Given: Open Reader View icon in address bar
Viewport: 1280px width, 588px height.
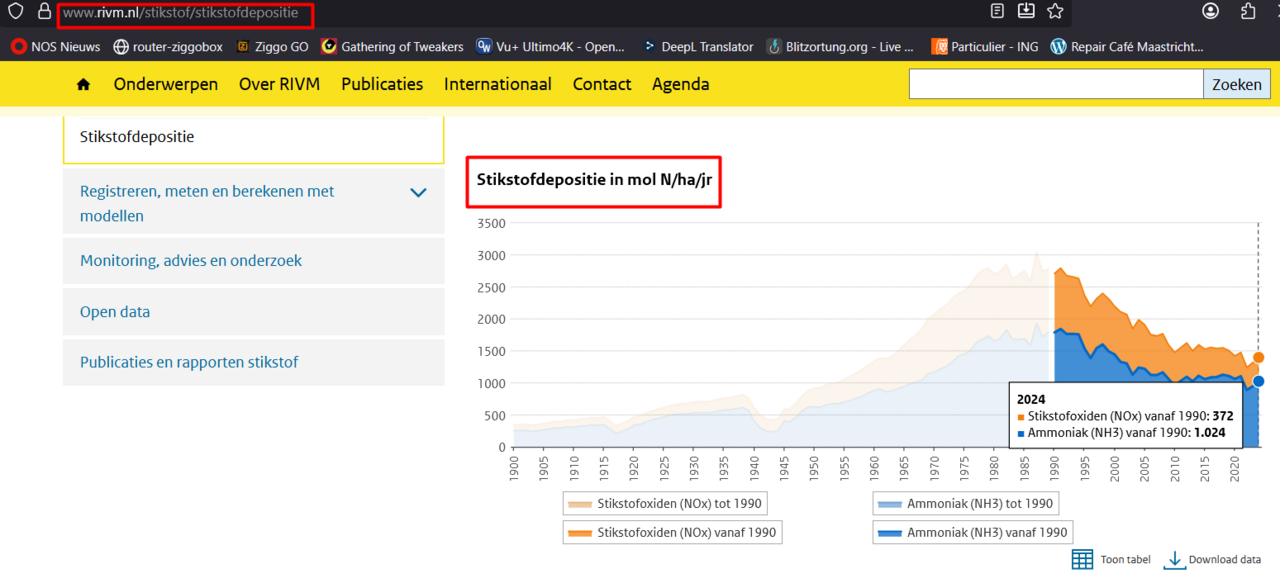Looking at the screenshot, I should click(997, 12).
